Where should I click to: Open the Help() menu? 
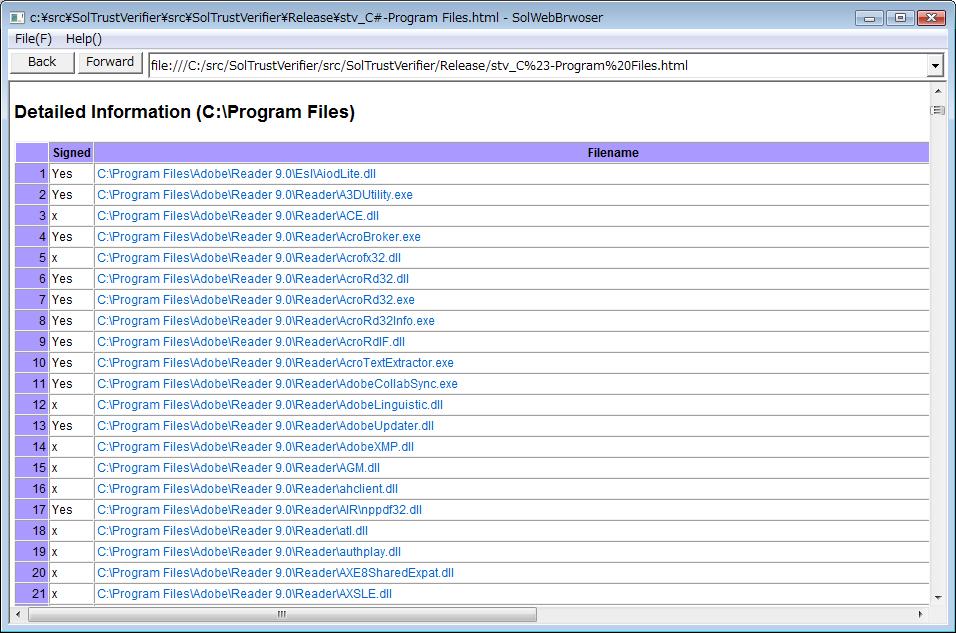coord(84,38)
